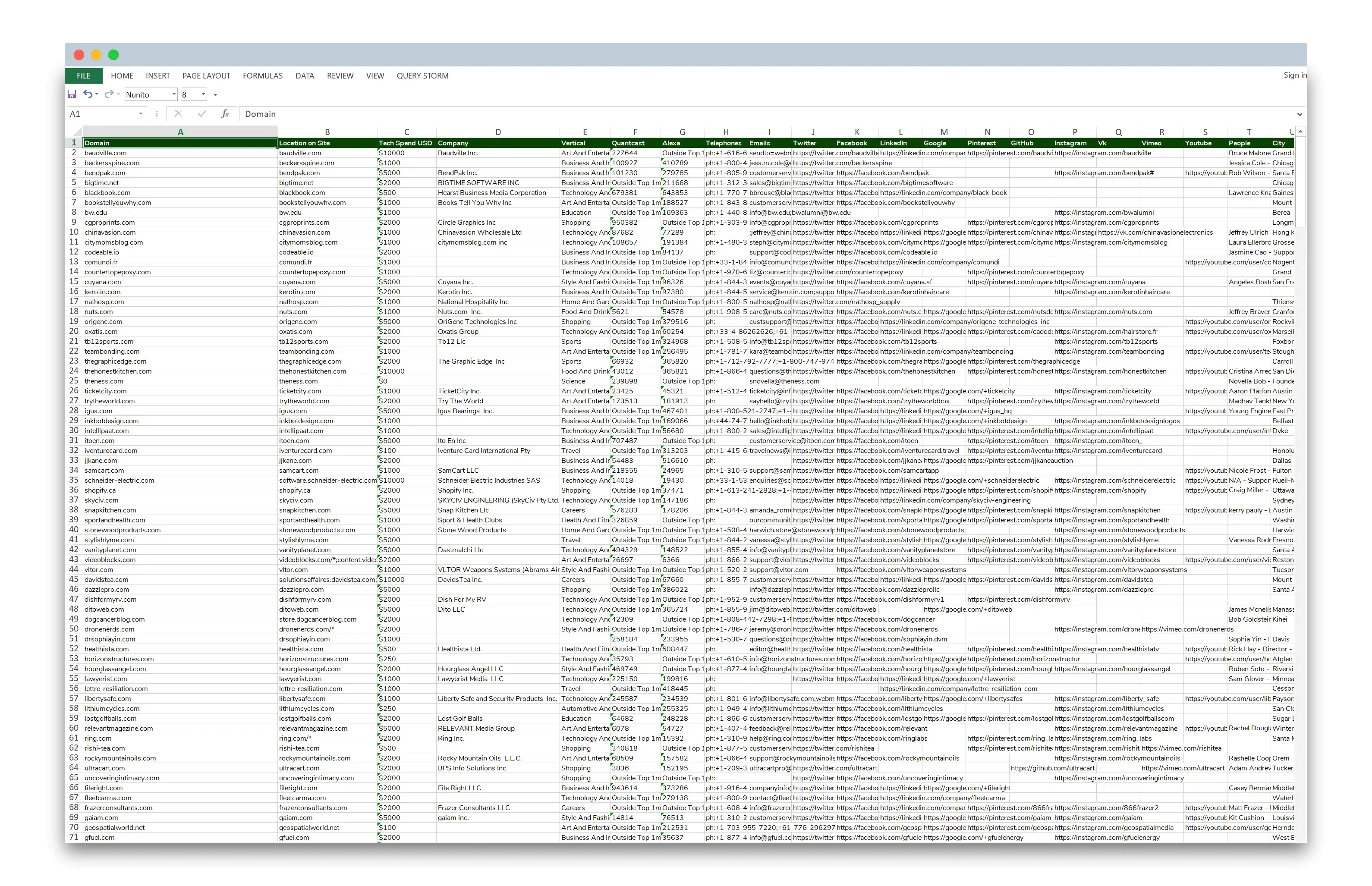Open the REVIEW tab
This screenshot has height=886, width=1372.
(x=340, y=75)
